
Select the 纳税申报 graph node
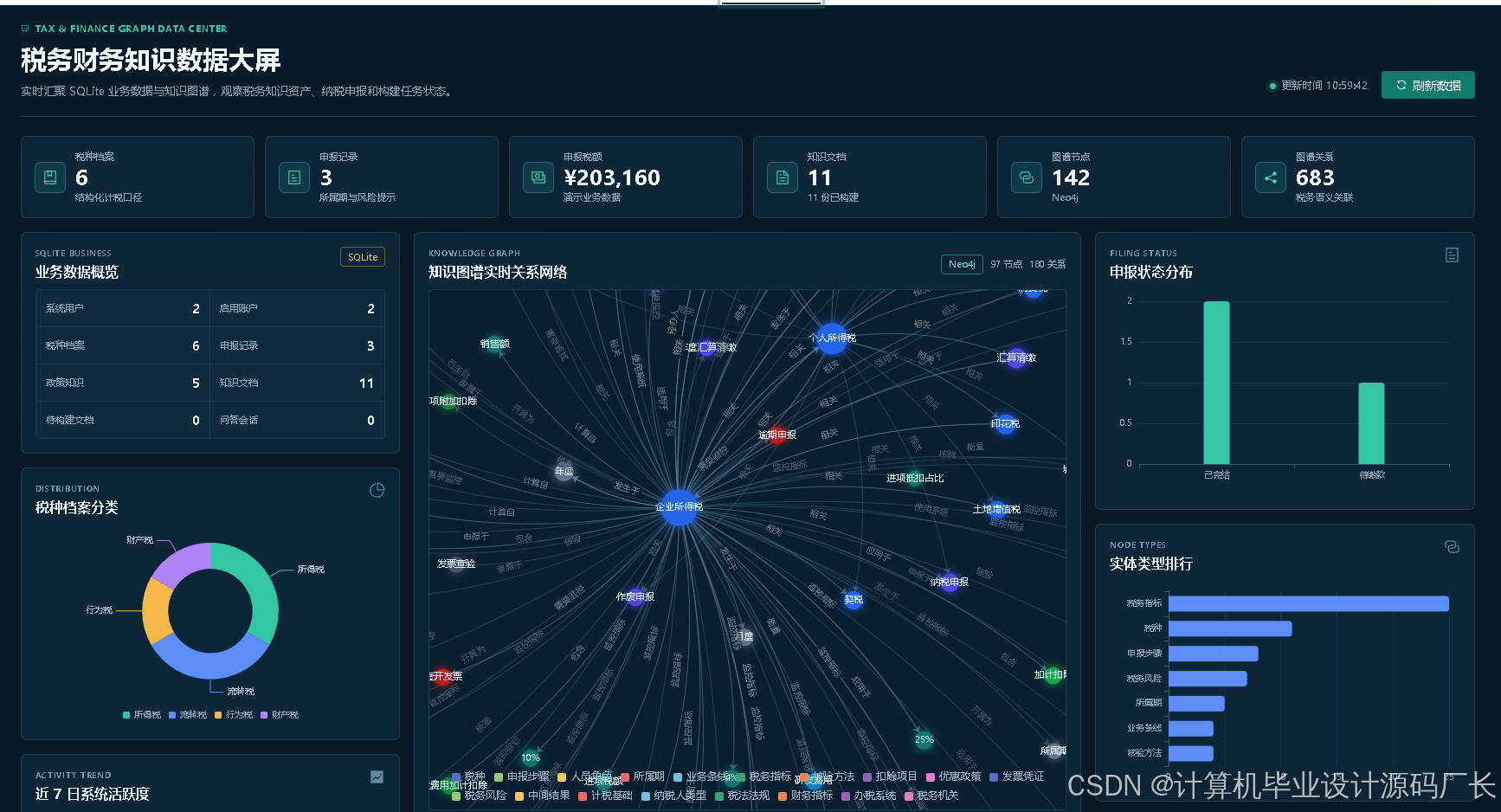click(x=950, y=582)
